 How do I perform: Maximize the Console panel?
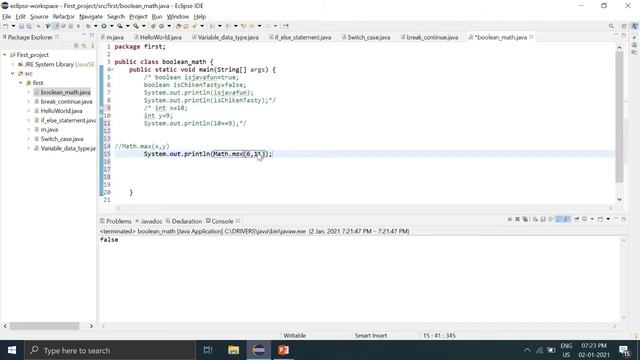624,219
